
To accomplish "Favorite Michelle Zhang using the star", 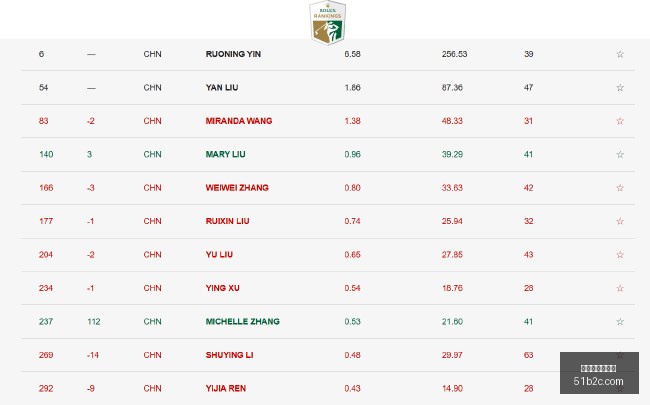I will pos(620,321).
